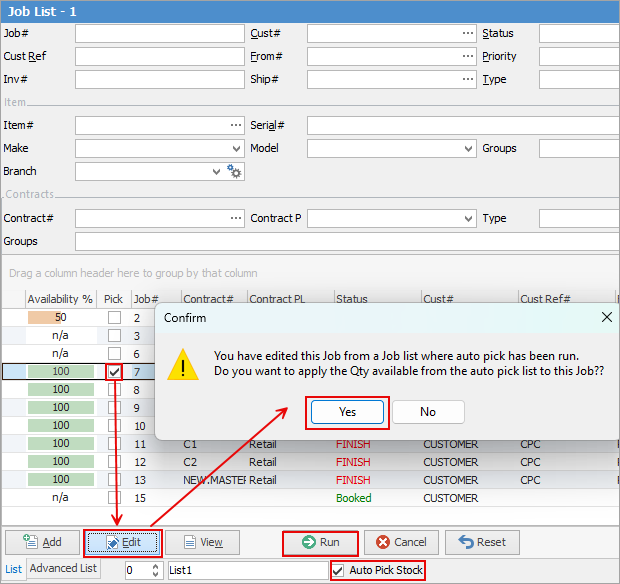620x584 pixels.
Task: Tick the Pick checkbox for job 6
Action: click(114, 353)
